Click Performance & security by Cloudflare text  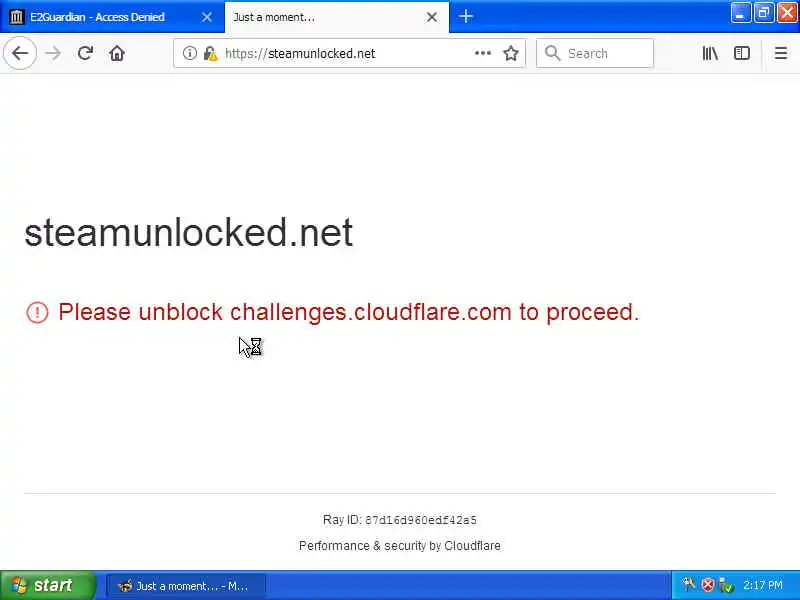pos(399,546)
